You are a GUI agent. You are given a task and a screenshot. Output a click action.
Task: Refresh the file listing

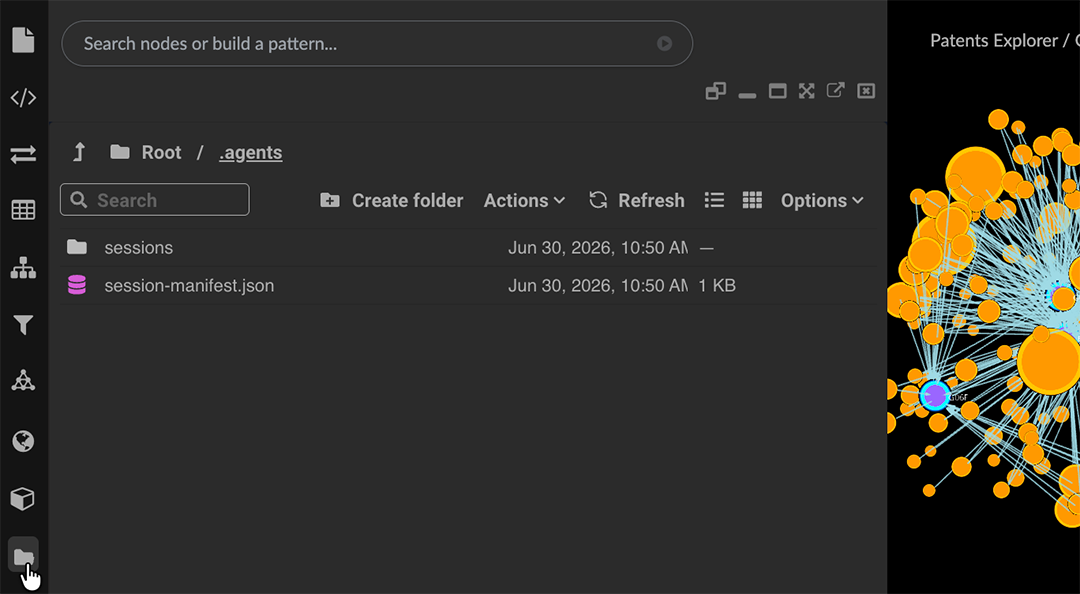tap(636, 201)
